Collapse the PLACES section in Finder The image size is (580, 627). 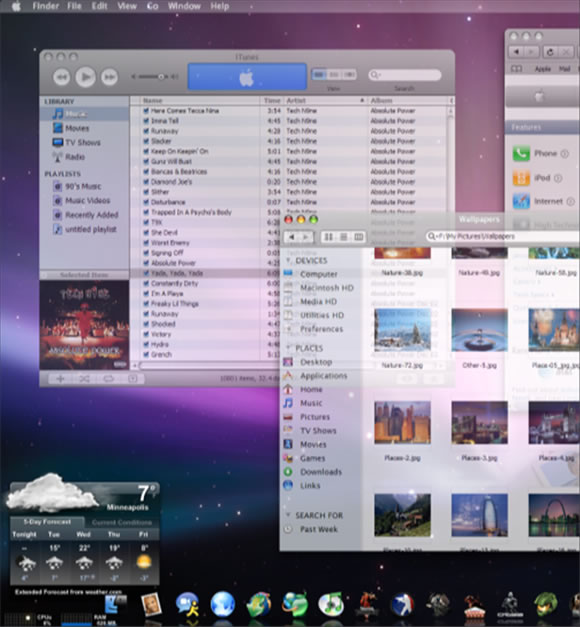[288, 348]
